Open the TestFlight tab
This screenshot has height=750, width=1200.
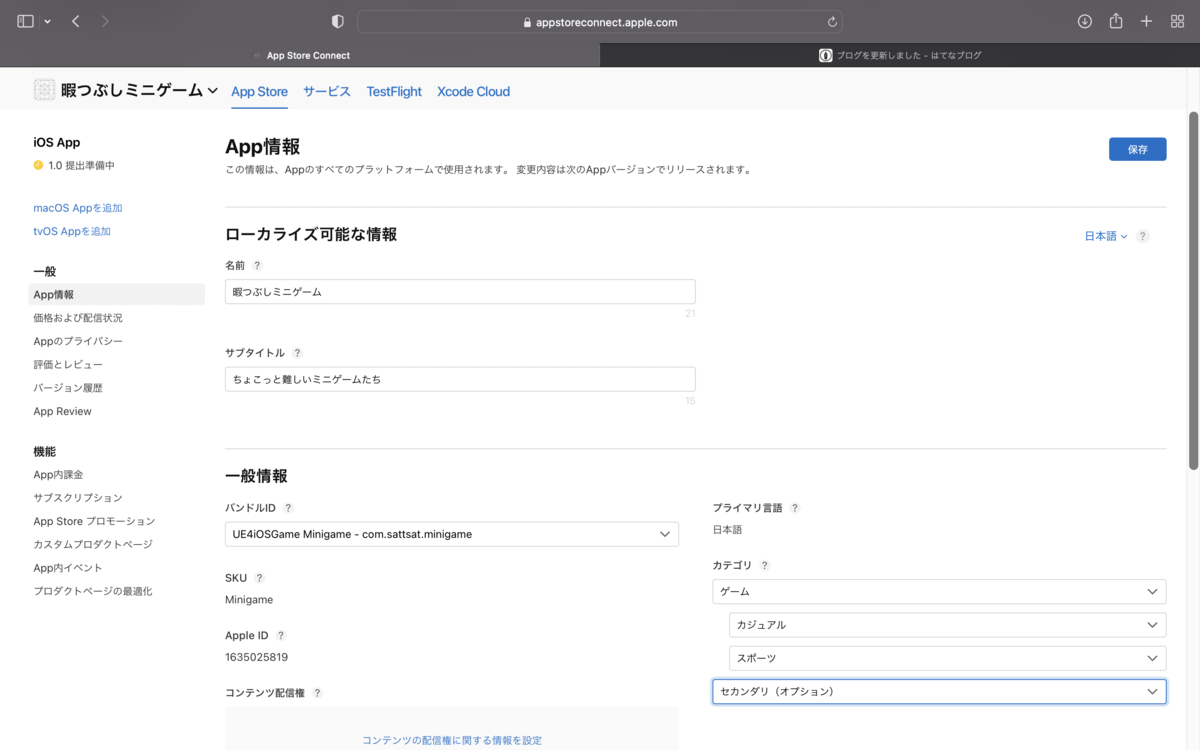tap(394, 91)
